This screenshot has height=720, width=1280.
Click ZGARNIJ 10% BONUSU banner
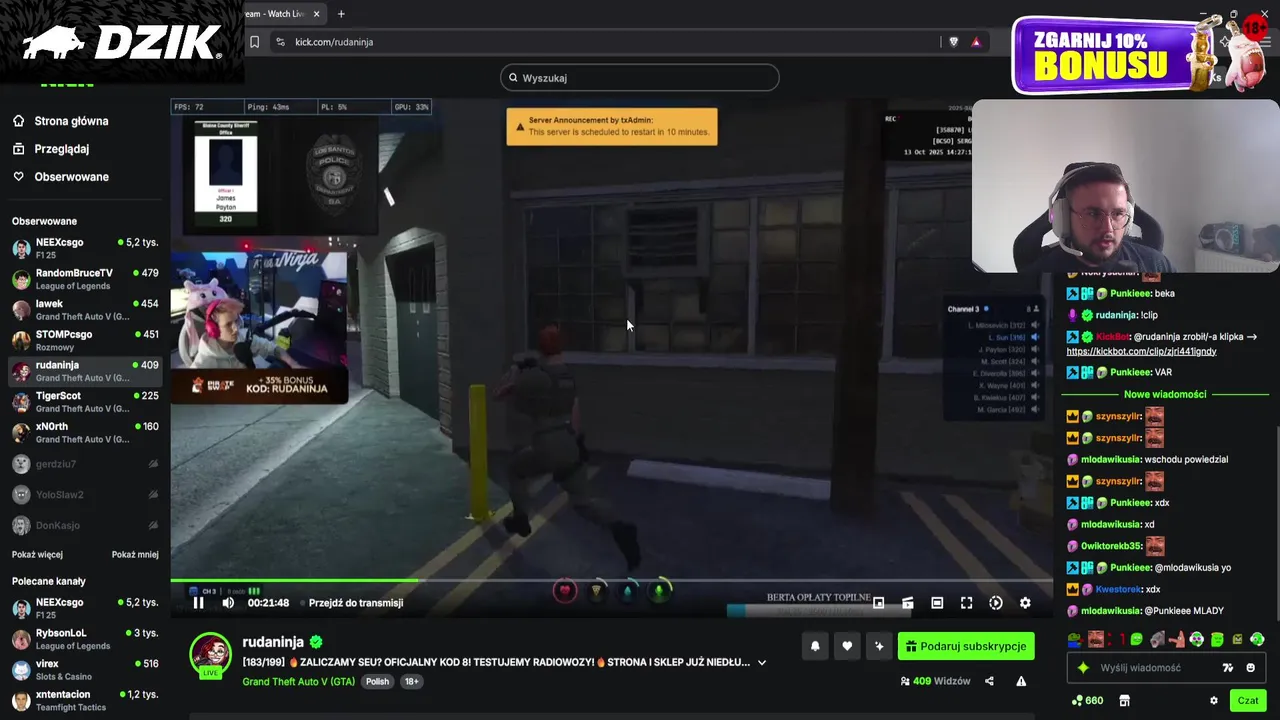1112,56
